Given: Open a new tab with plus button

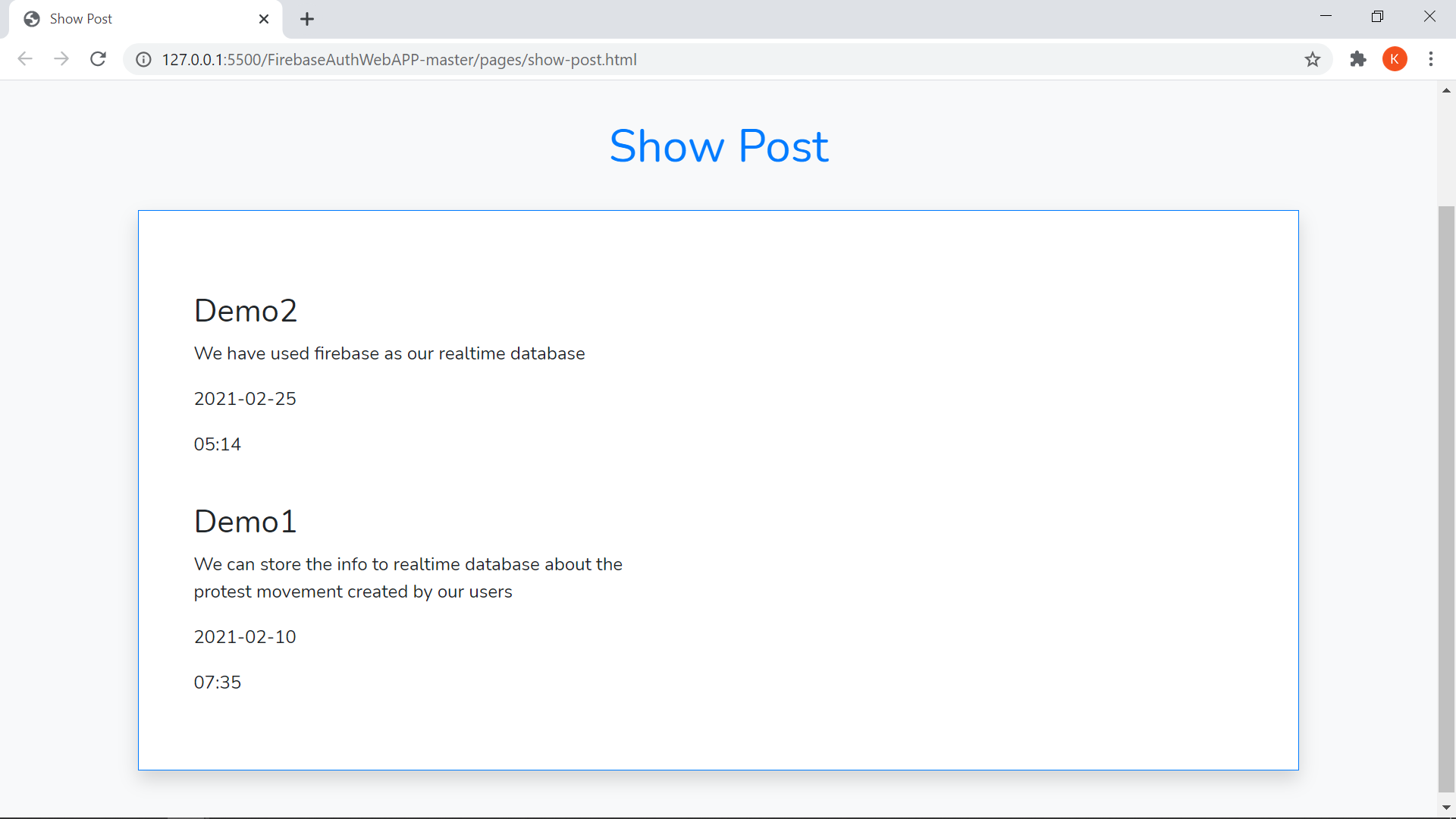Looking at the screenshot, I should click(x=307, y=19).
